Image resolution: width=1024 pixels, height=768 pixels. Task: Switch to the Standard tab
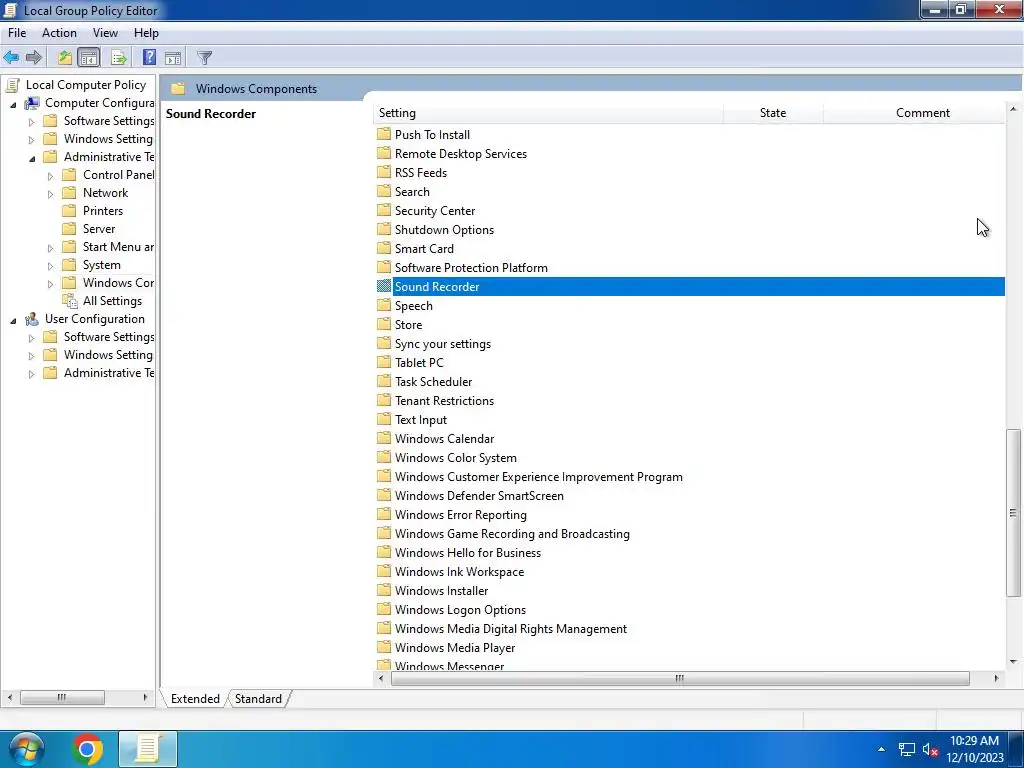coord(259,699)
